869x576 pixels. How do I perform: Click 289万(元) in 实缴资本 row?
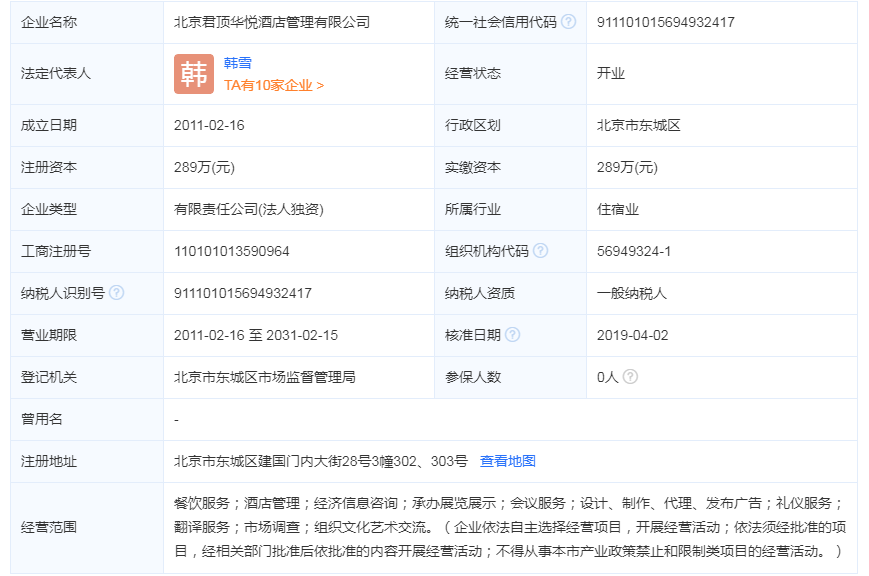point(627,167)
